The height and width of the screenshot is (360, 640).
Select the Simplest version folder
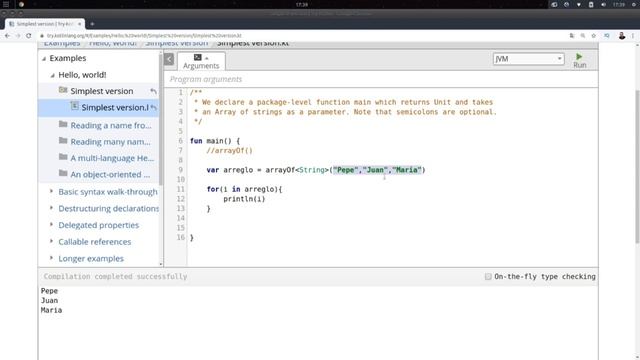click(102, 91)
